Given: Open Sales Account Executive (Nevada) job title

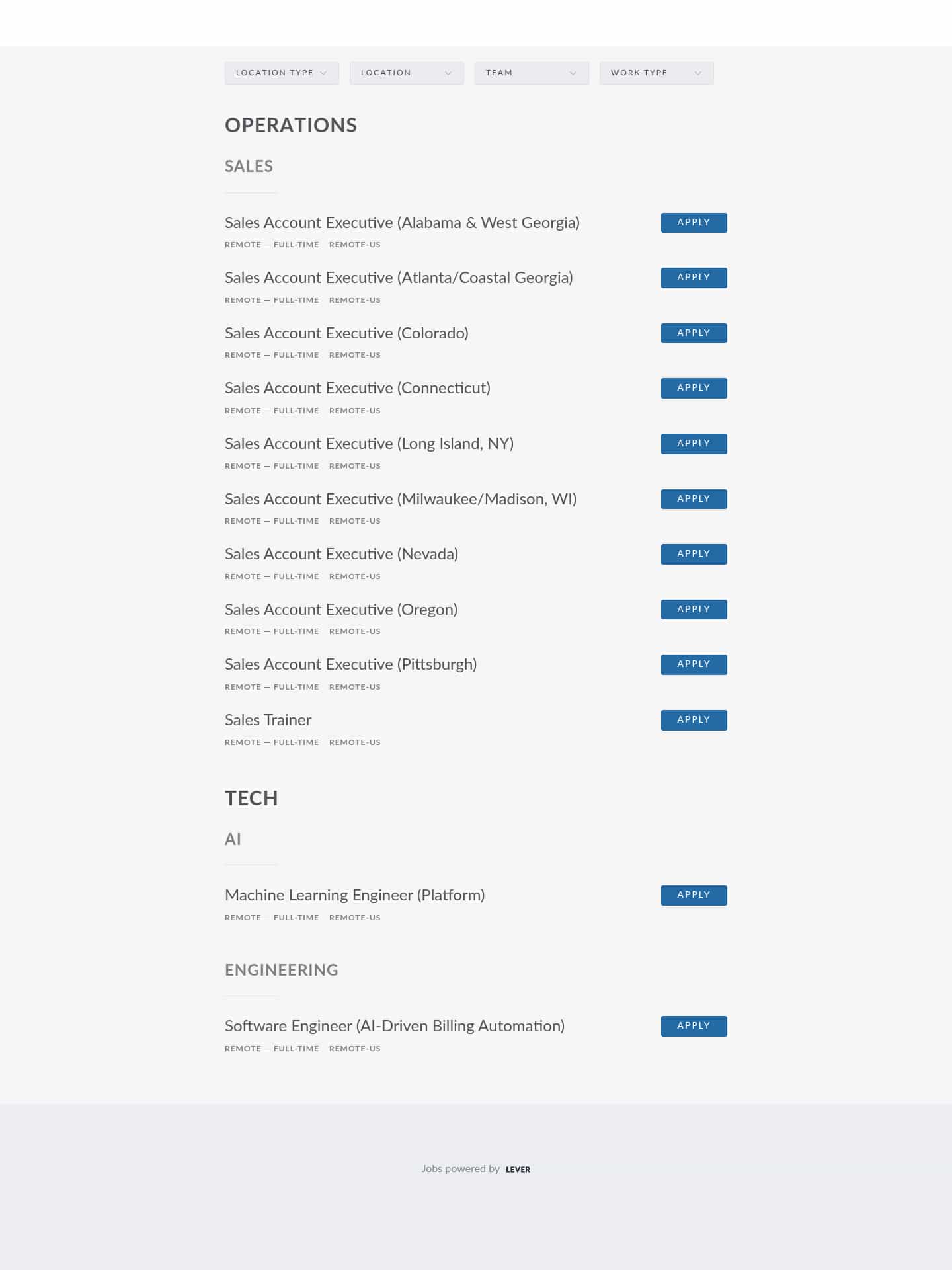Looking at the screenshot, I should click(x=341, y=554).
